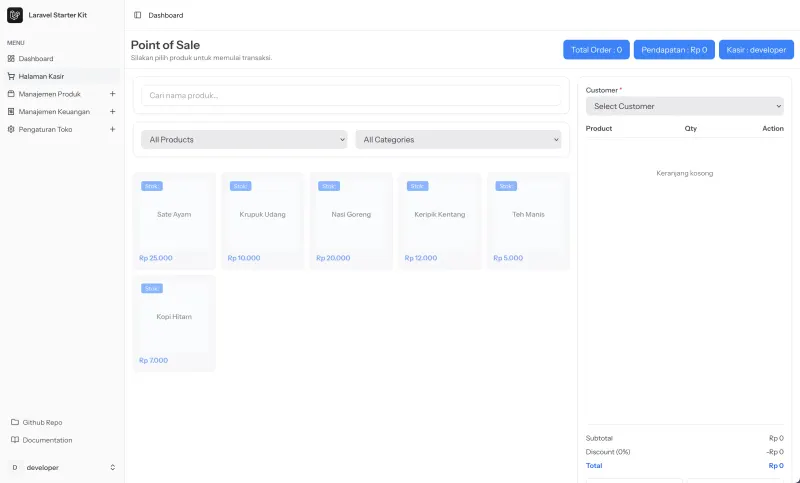Add Teh Manis product to cart
This screenshot has height=483, width=800.
528,221
